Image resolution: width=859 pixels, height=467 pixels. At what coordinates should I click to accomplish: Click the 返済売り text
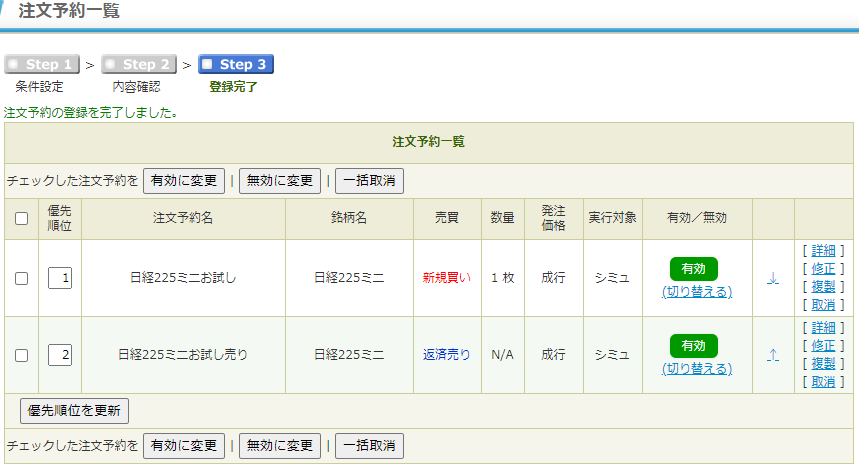pyautogui.click(x=446, y=355)
